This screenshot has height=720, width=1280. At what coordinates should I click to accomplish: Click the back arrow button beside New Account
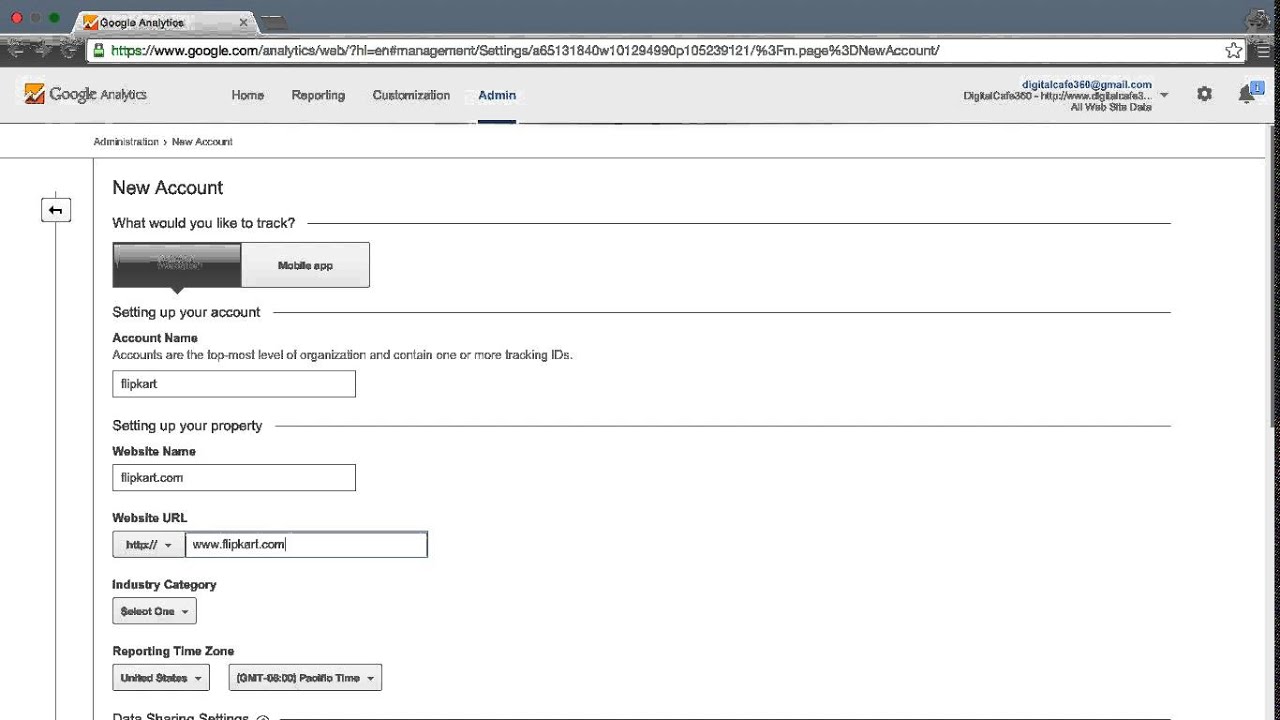coord(56,210)
